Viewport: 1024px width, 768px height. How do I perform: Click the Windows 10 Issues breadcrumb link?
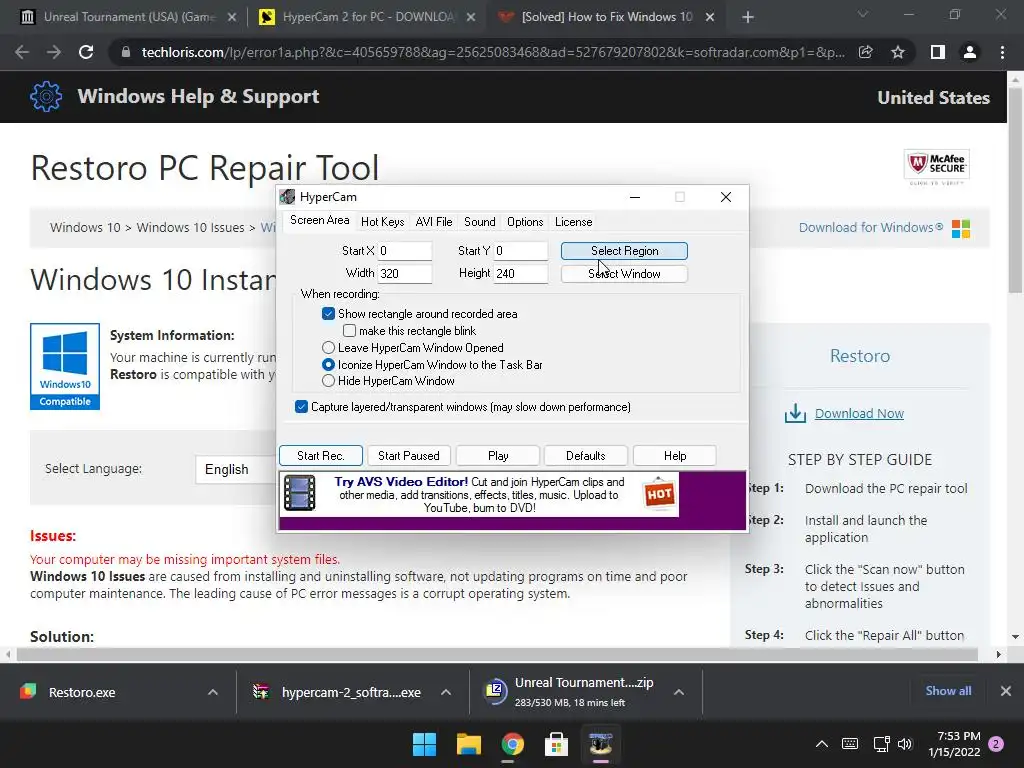click(x=190, y=228)
